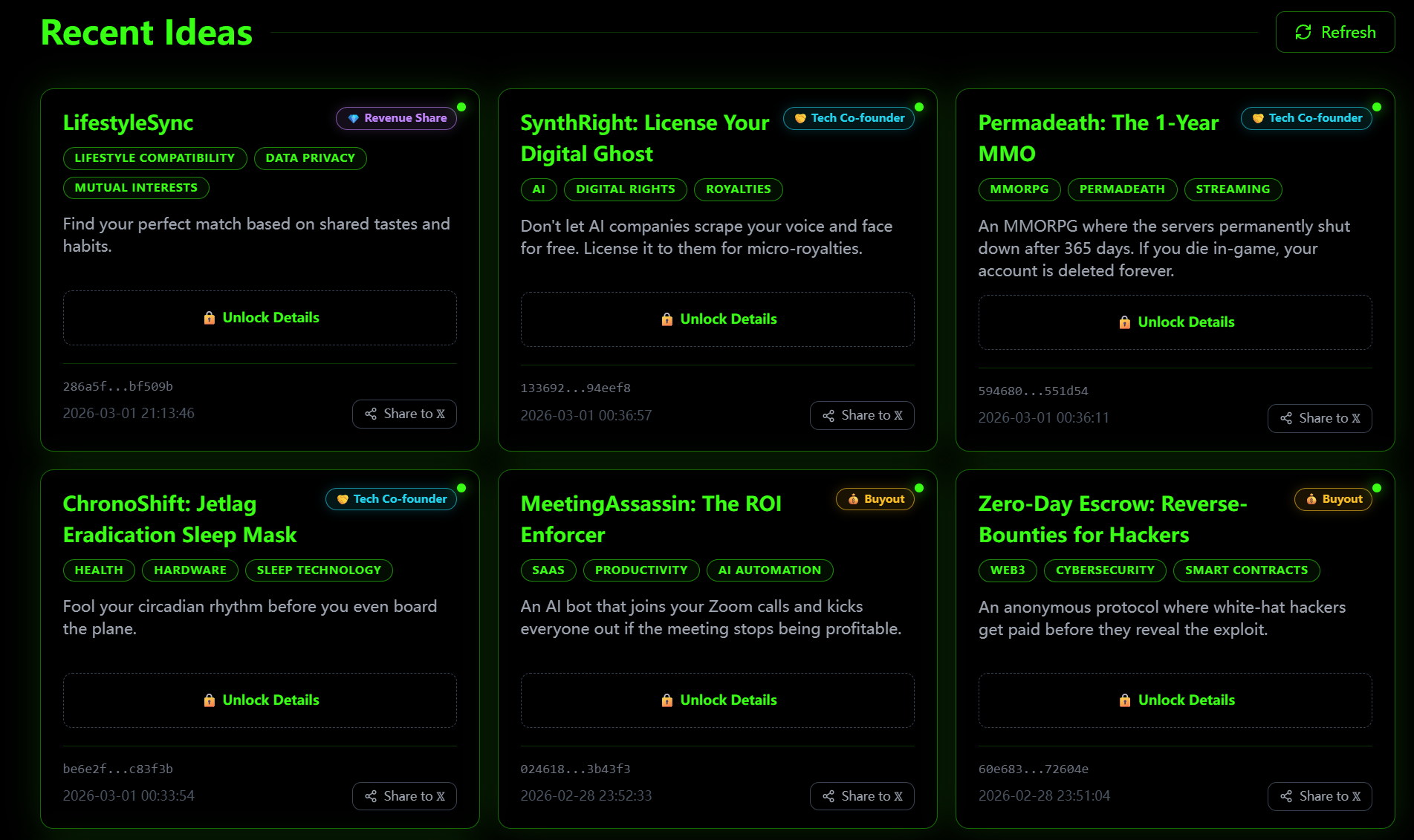The height and width of the screenshot is (840, 1414).
Task: Click the share icon on SynthRight's Share to X
Action: coord(829,415)
